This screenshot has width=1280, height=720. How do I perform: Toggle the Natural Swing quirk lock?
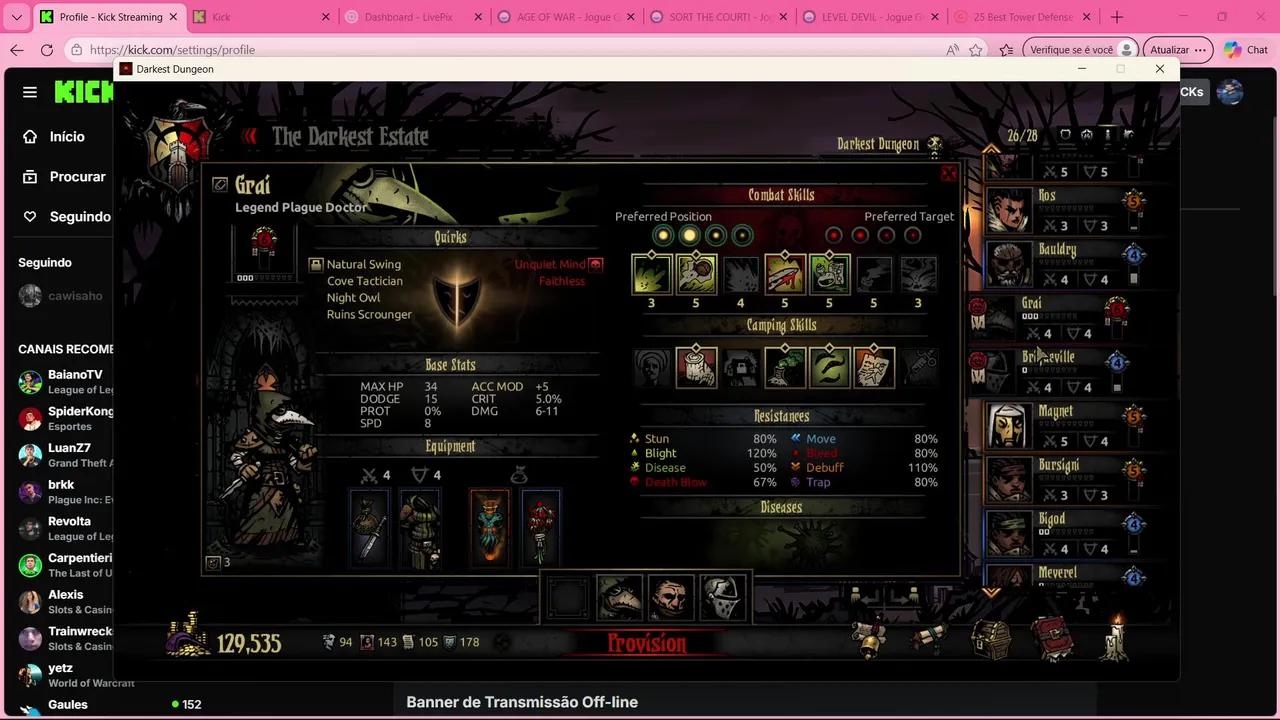pos(316,265)
